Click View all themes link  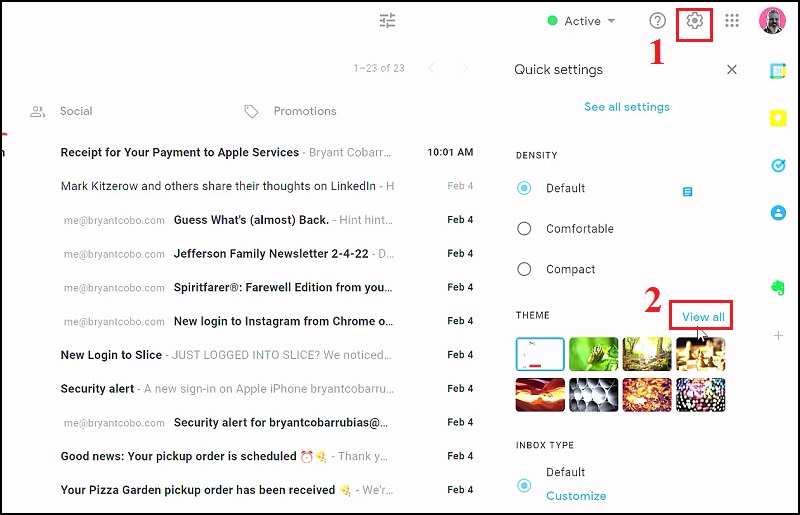[x=703, y=317]
